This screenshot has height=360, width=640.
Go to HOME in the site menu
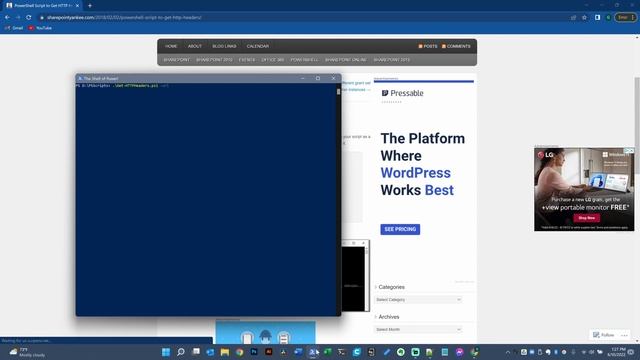click(171, 47)
